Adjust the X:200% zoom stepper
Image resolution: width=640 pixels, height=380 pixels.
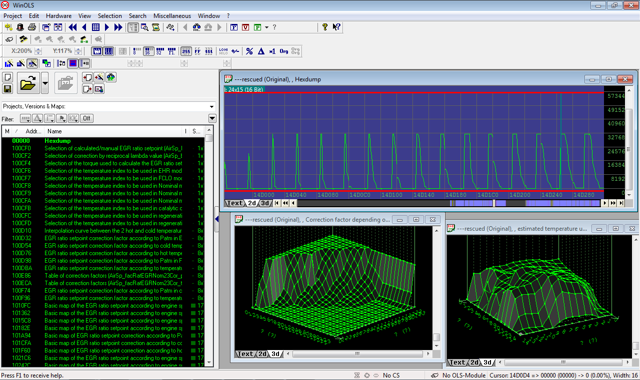[38, 51]
